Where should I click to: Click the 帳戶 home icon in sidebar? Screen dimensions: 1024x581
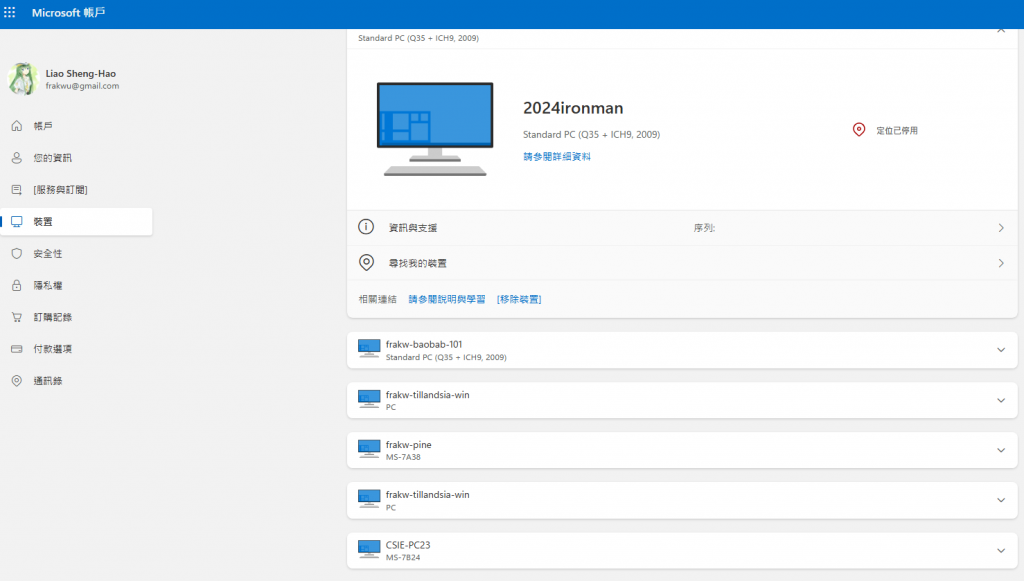coord(17,126)
